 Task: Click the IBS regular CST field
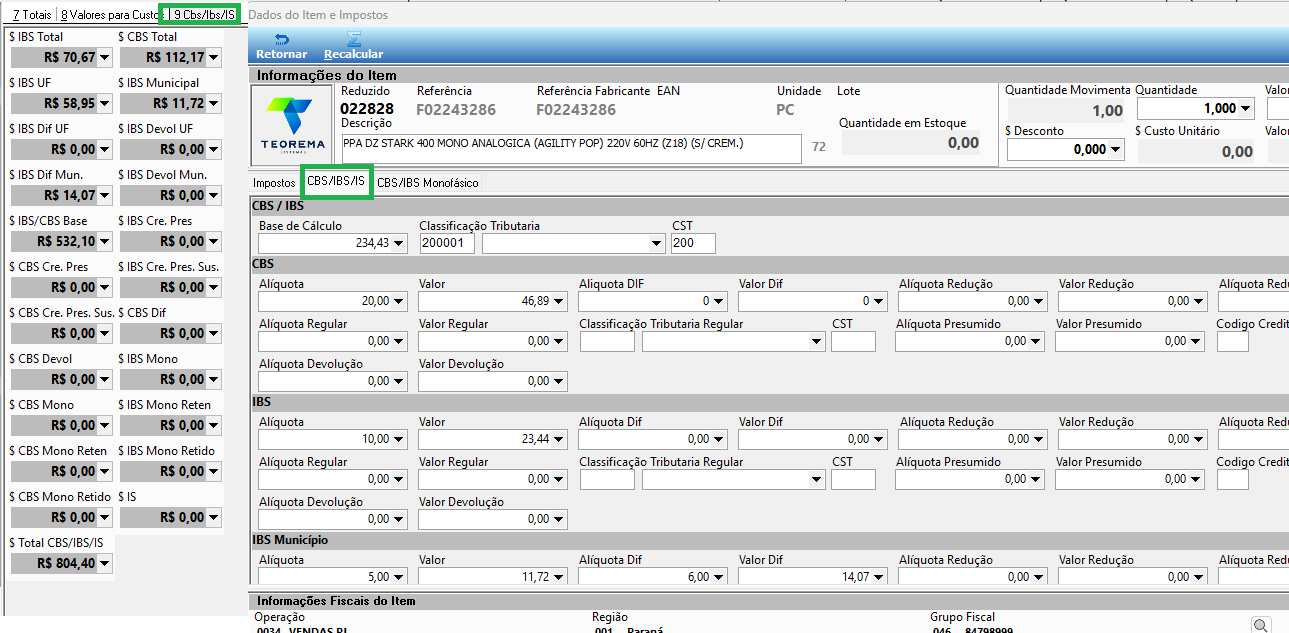[x=853, y=479]
